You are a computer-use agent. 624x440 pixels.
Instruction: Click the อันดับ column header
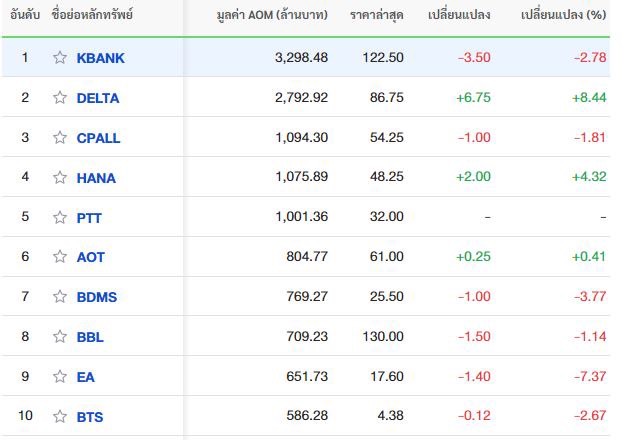pos(25,15)
